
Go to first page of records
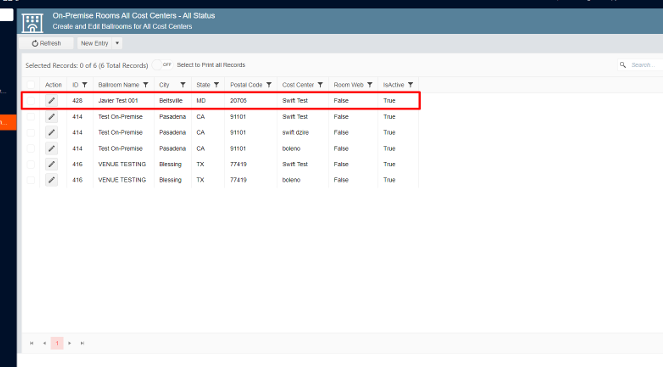(x=31, y=343)
